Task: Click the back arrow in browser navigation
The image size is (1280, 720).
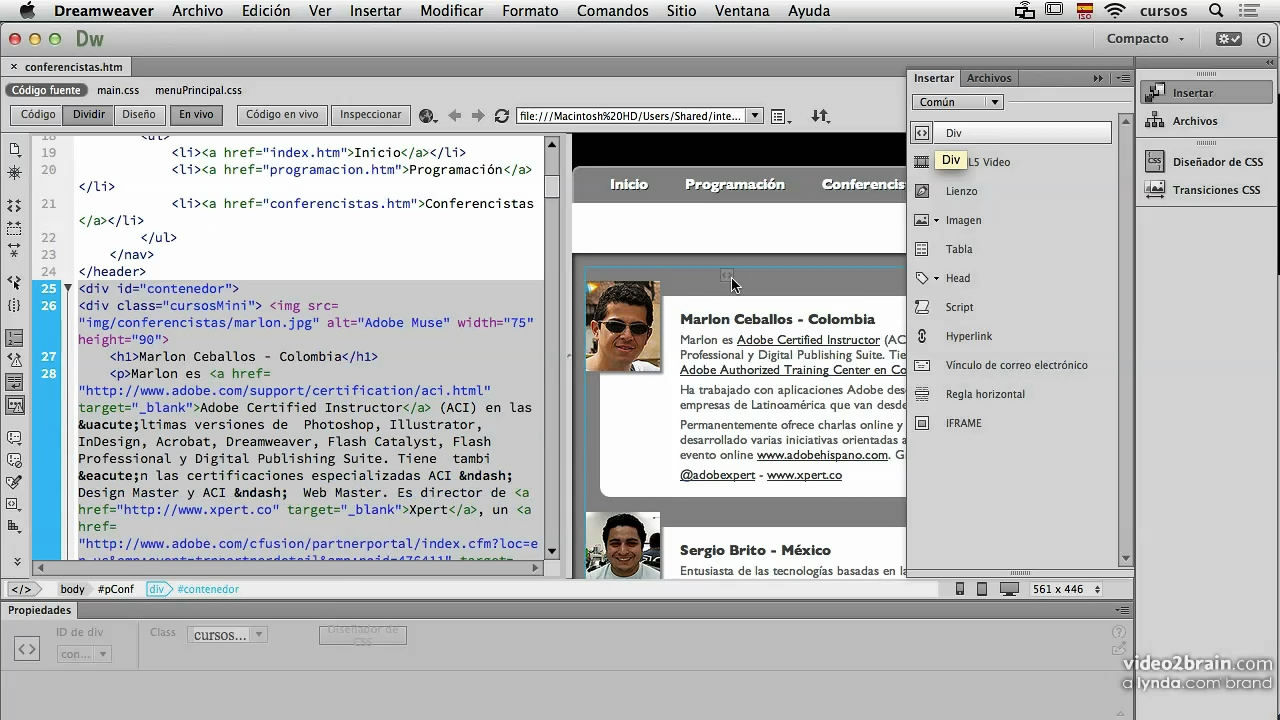Action: point(454,116)
